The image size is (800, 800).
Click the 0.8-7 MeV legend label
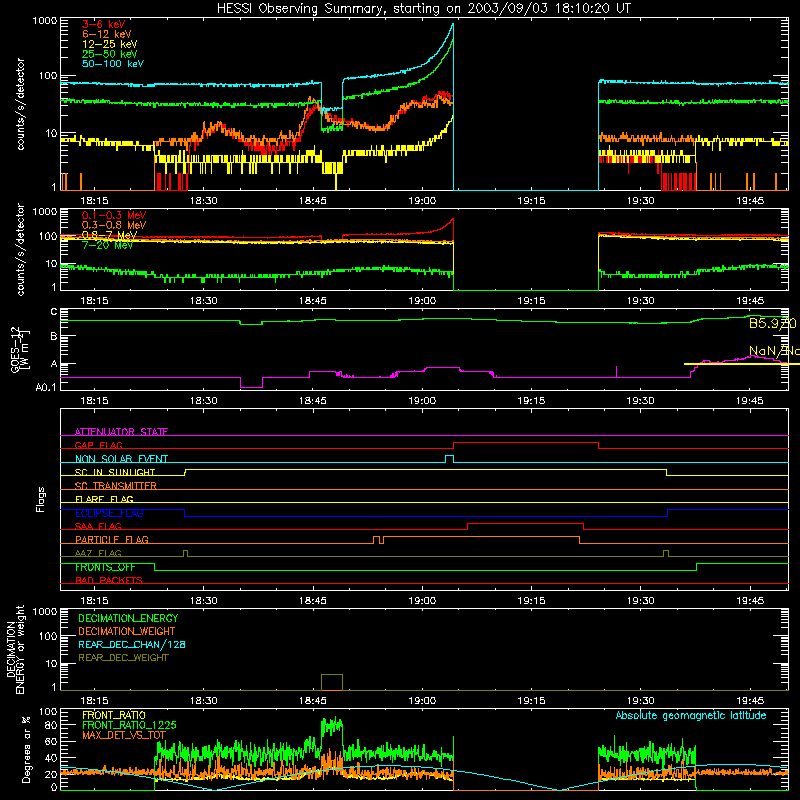click(x=109, y=235)
